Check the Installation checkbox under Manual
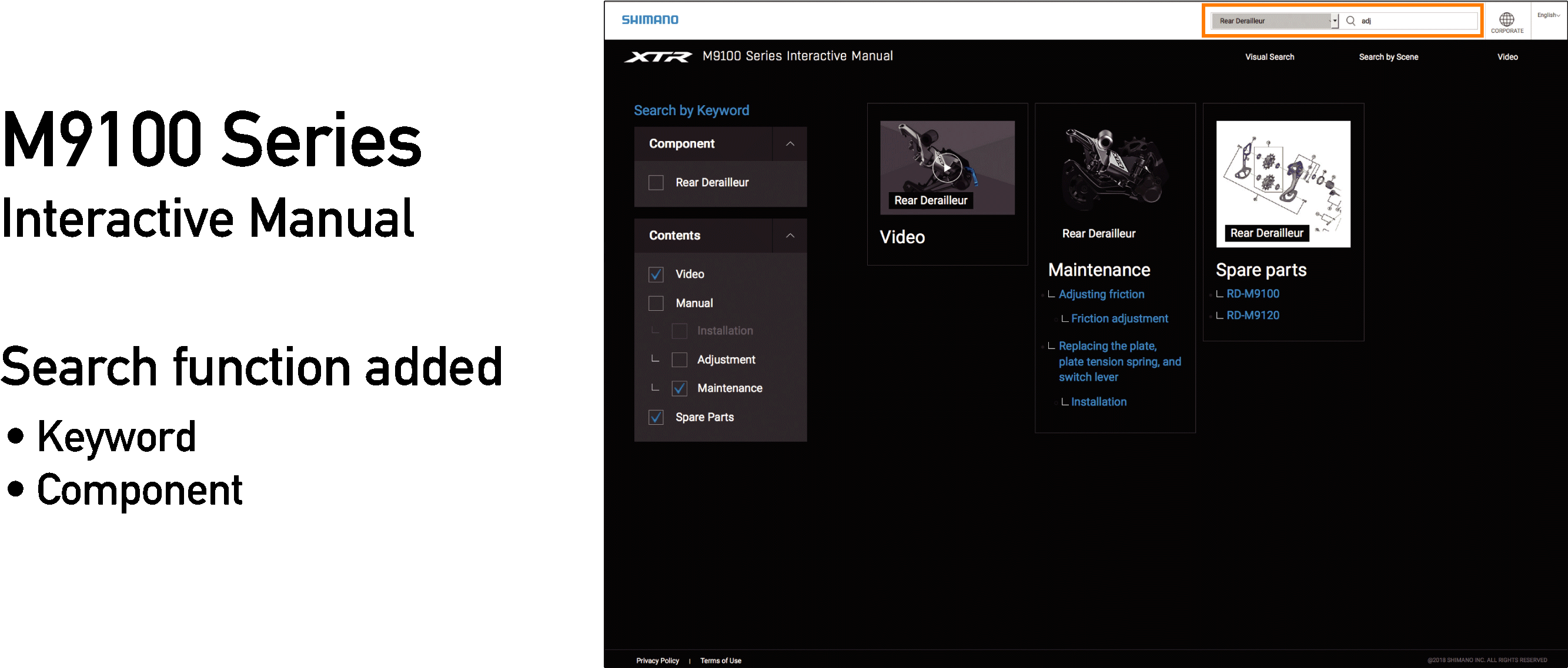 pyautogui.click(x=679, y=331)
